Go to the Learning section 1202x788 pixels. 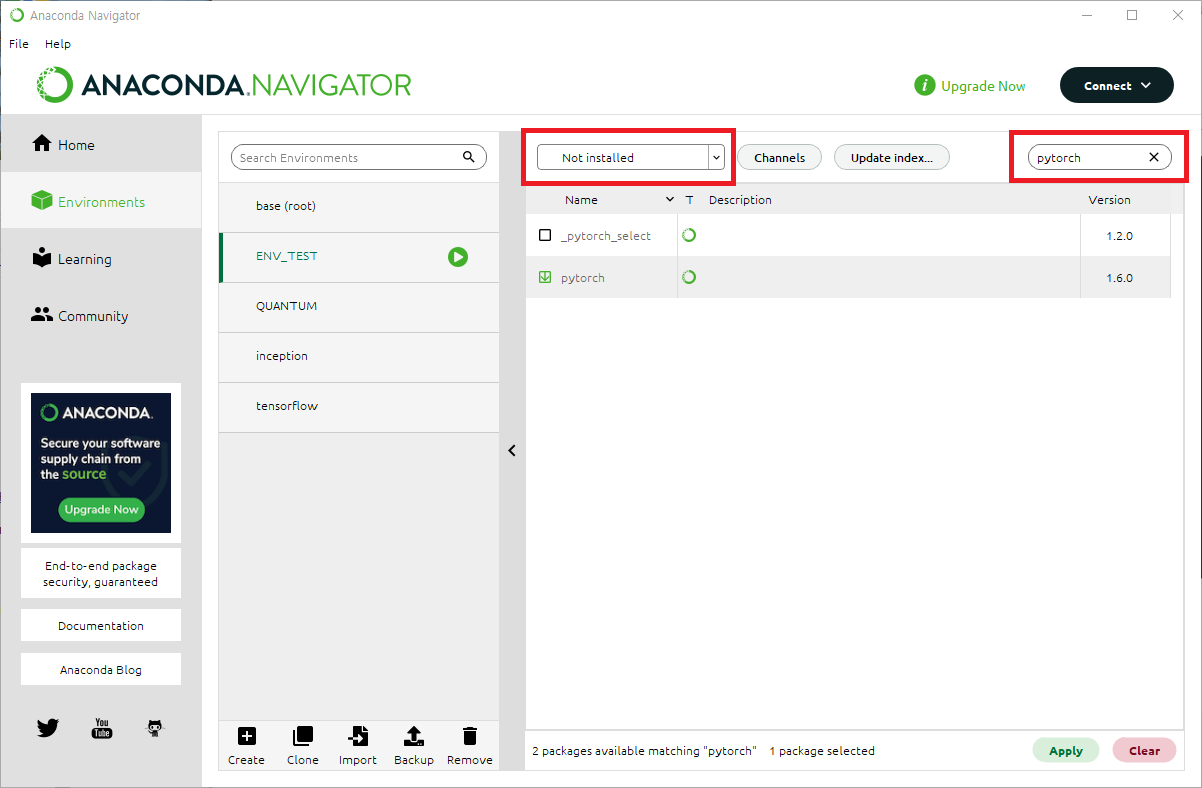pos(100,259)
